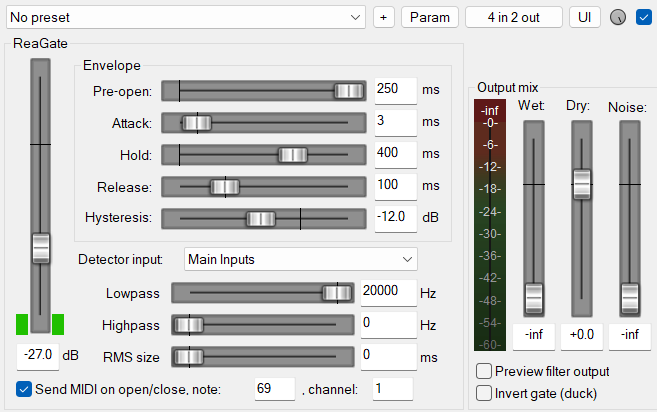Click the Hysteresis slider handle
This screenshot has height=412, width=657.
tap(261, 219)
